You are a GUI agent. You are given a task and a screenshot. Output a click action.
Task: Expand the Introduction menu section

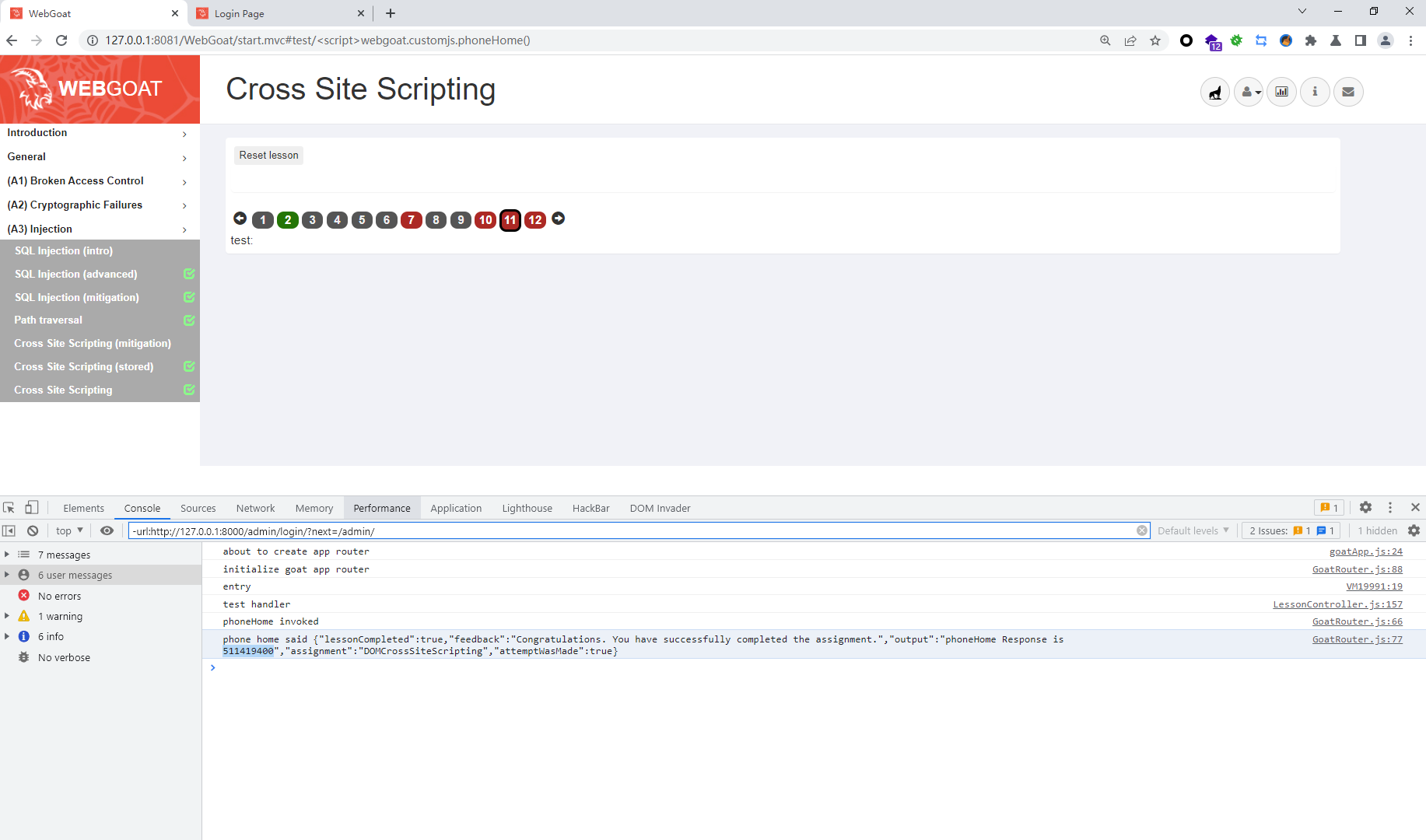pyautogui.click(x=100, y=133)
